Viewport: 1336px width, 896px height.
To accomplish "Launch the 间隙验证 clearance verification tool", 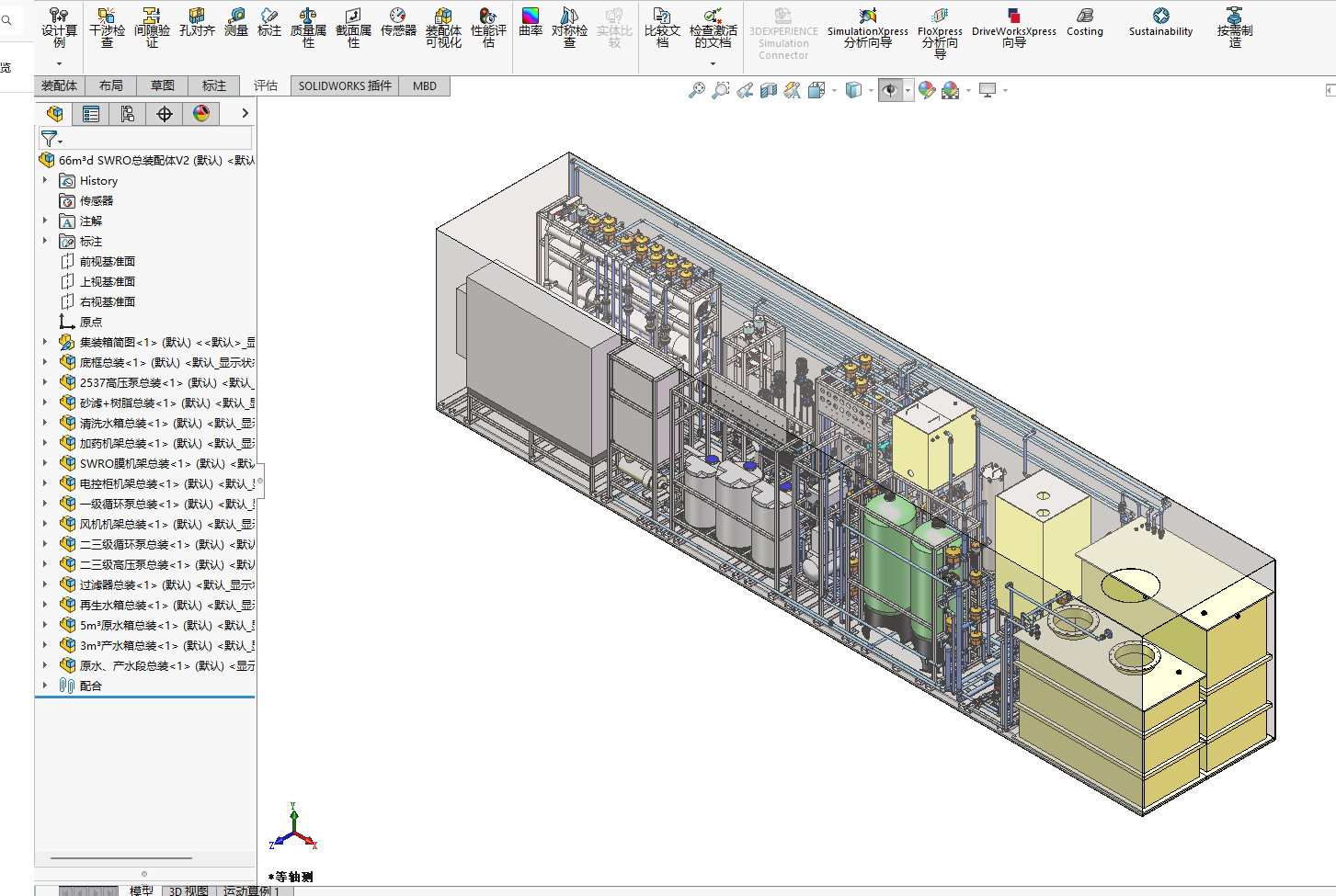I will [x=152, y=28].
